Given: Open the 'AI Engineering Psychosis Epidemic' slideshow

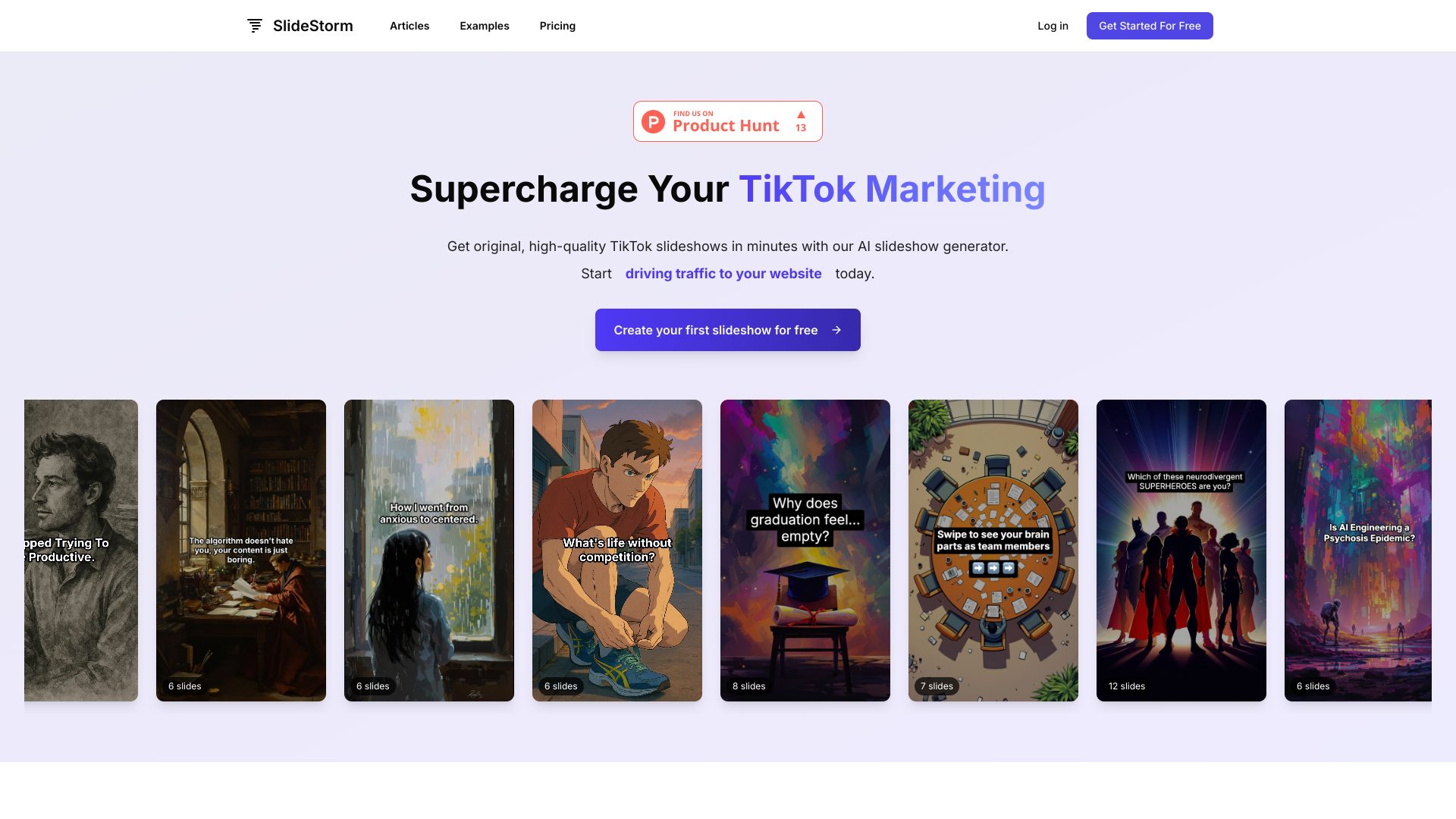Looking at the screenshot, I should (x=1358, y=551).
